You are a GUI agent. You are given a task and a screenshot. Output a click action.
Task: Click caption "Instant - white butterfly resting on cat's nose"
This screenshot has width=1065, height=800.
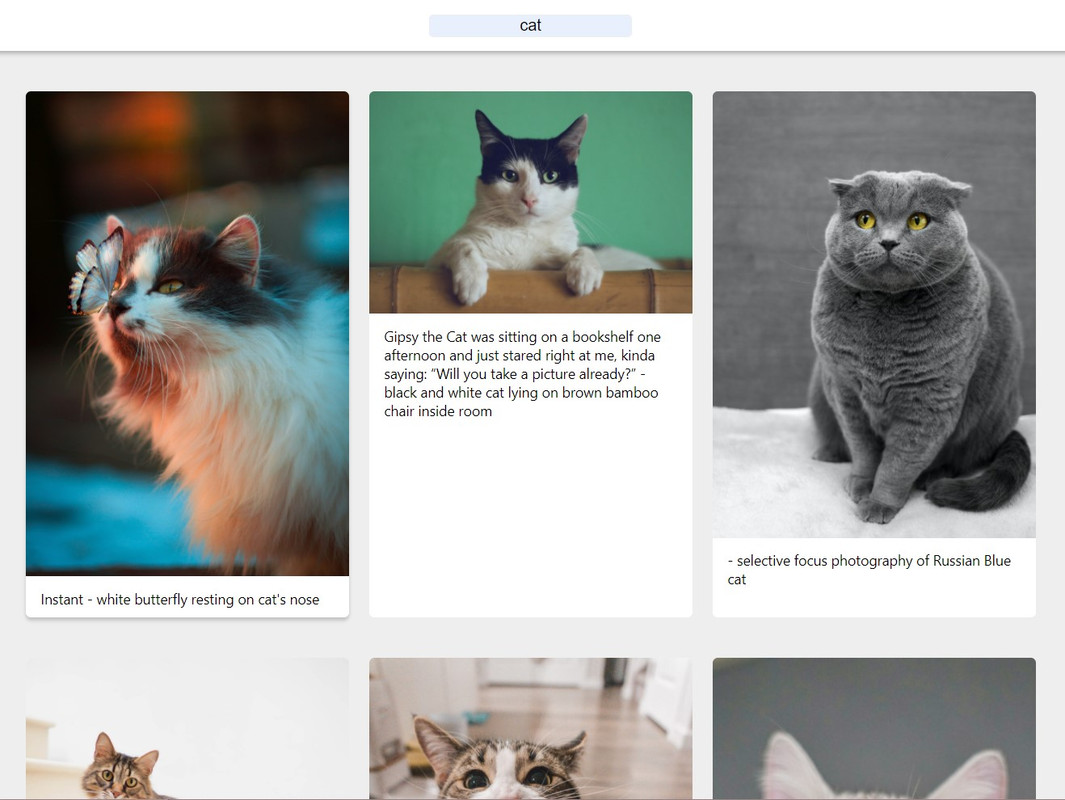pos(180,600)
